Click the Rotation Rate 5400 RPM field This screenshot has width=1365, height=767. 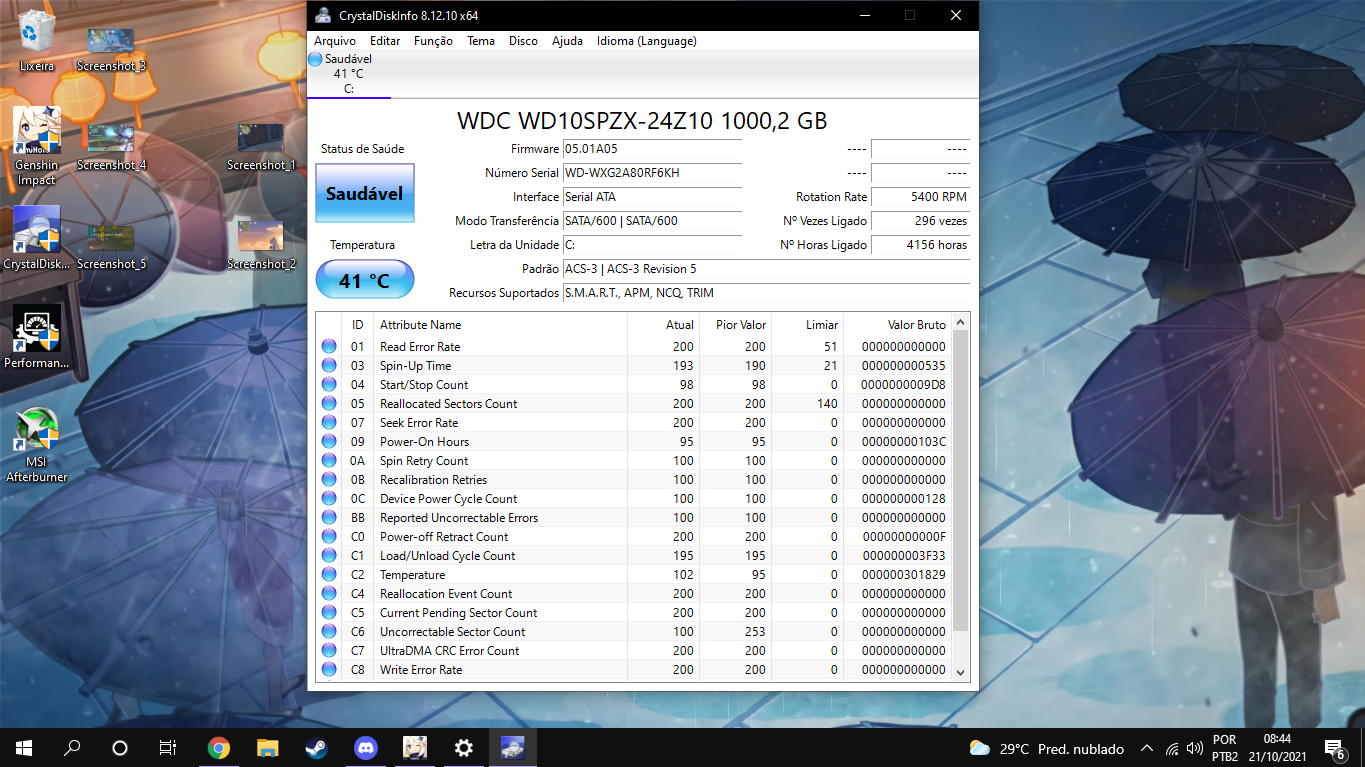coord(920,197)
